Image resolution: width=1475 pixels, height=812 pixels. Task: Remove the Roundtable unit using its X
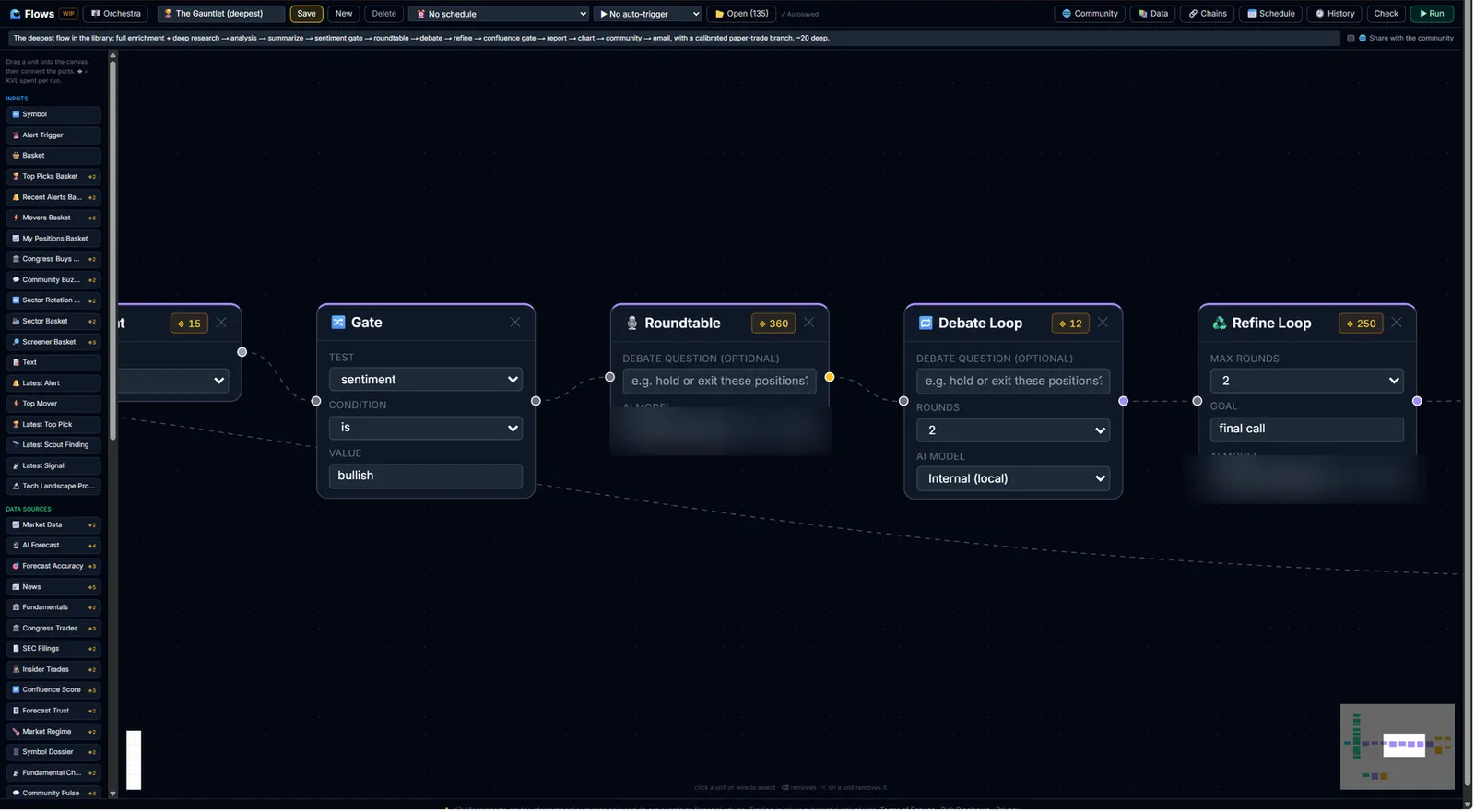coord(808,323)
